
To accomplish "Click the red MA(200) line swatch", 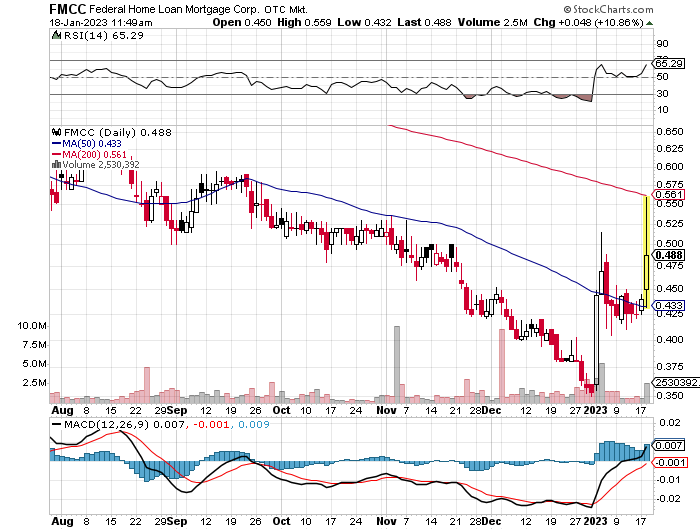I will (56, 154).
